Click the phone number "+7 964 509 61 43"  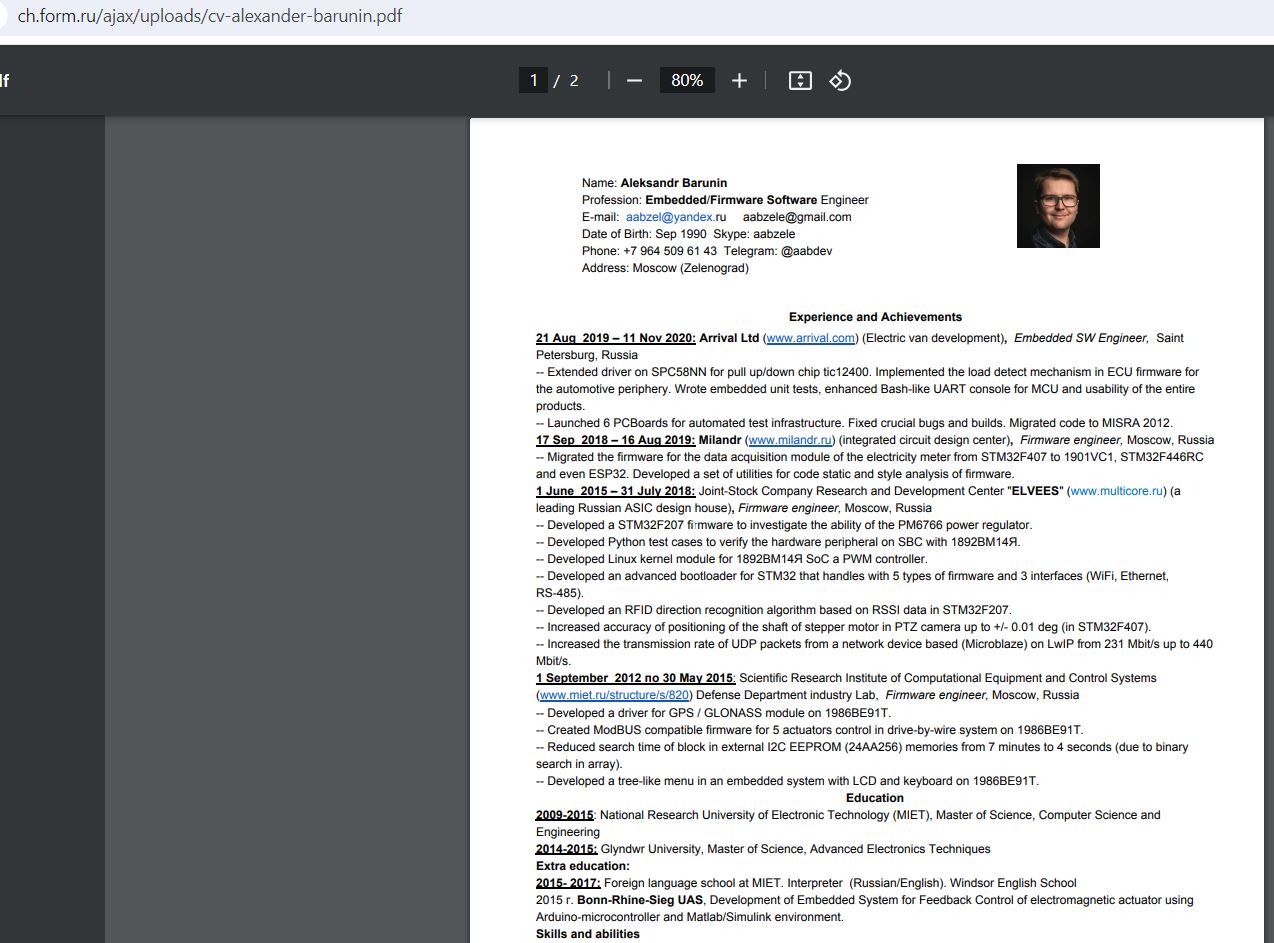[670, 251]
